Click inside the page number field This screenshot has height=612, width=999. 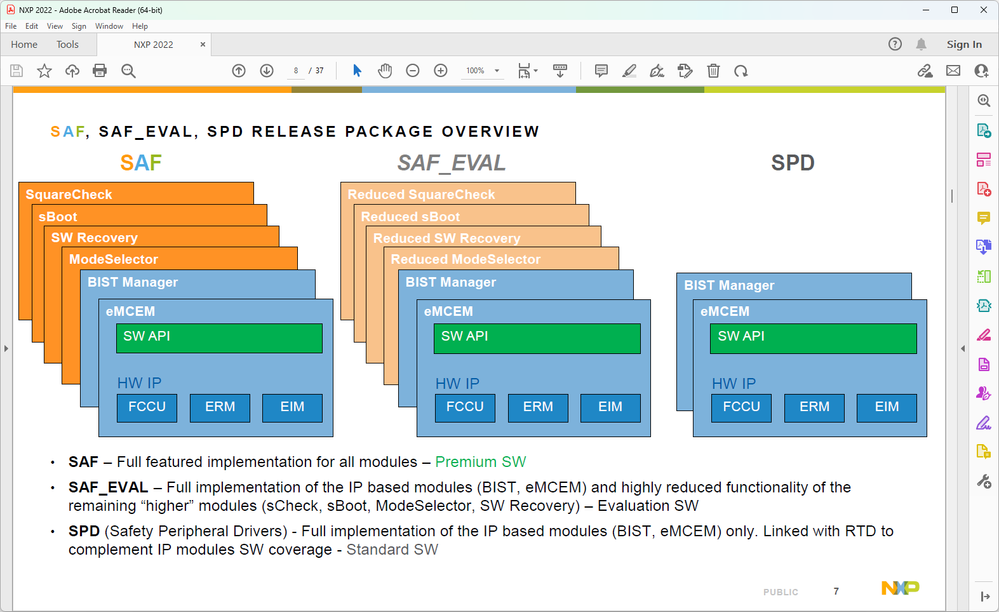click(297, 70)
